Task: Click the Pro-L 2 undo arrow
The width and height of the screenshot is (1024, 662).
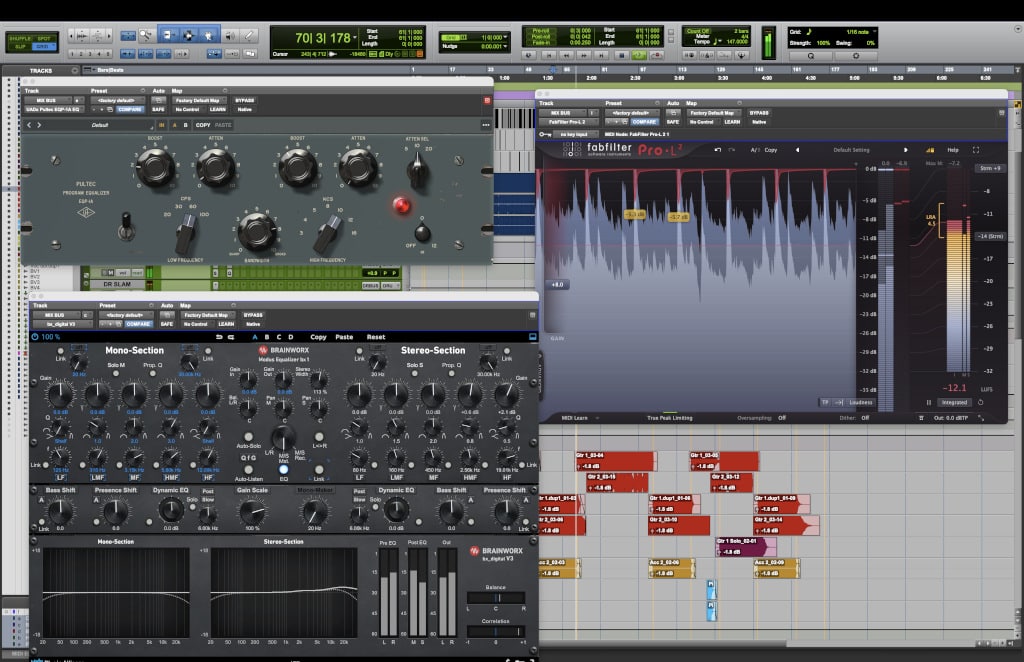Action: pyautogui.click(x=718, y=150)
